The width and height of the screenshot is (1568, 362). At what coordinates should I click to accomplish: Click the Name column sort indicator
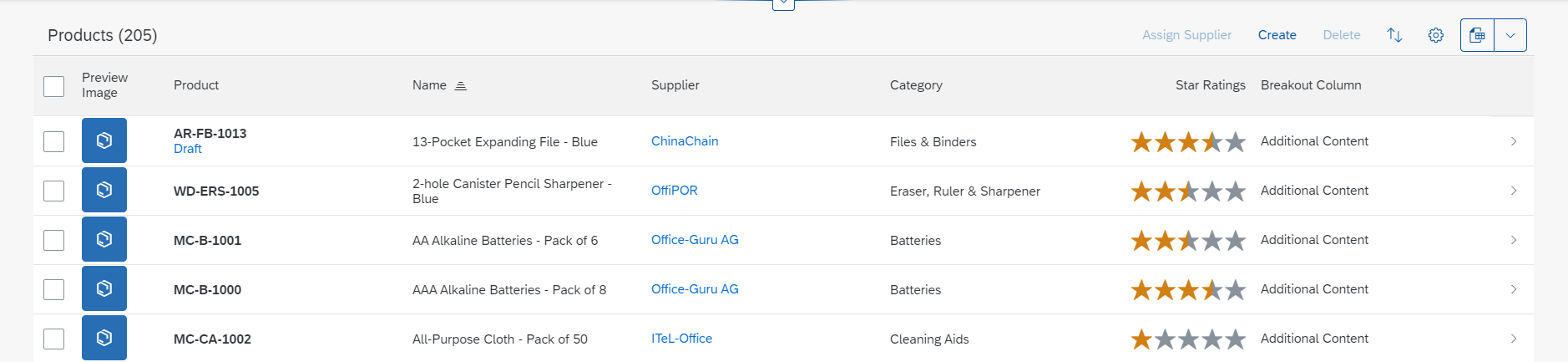[460, 85]
